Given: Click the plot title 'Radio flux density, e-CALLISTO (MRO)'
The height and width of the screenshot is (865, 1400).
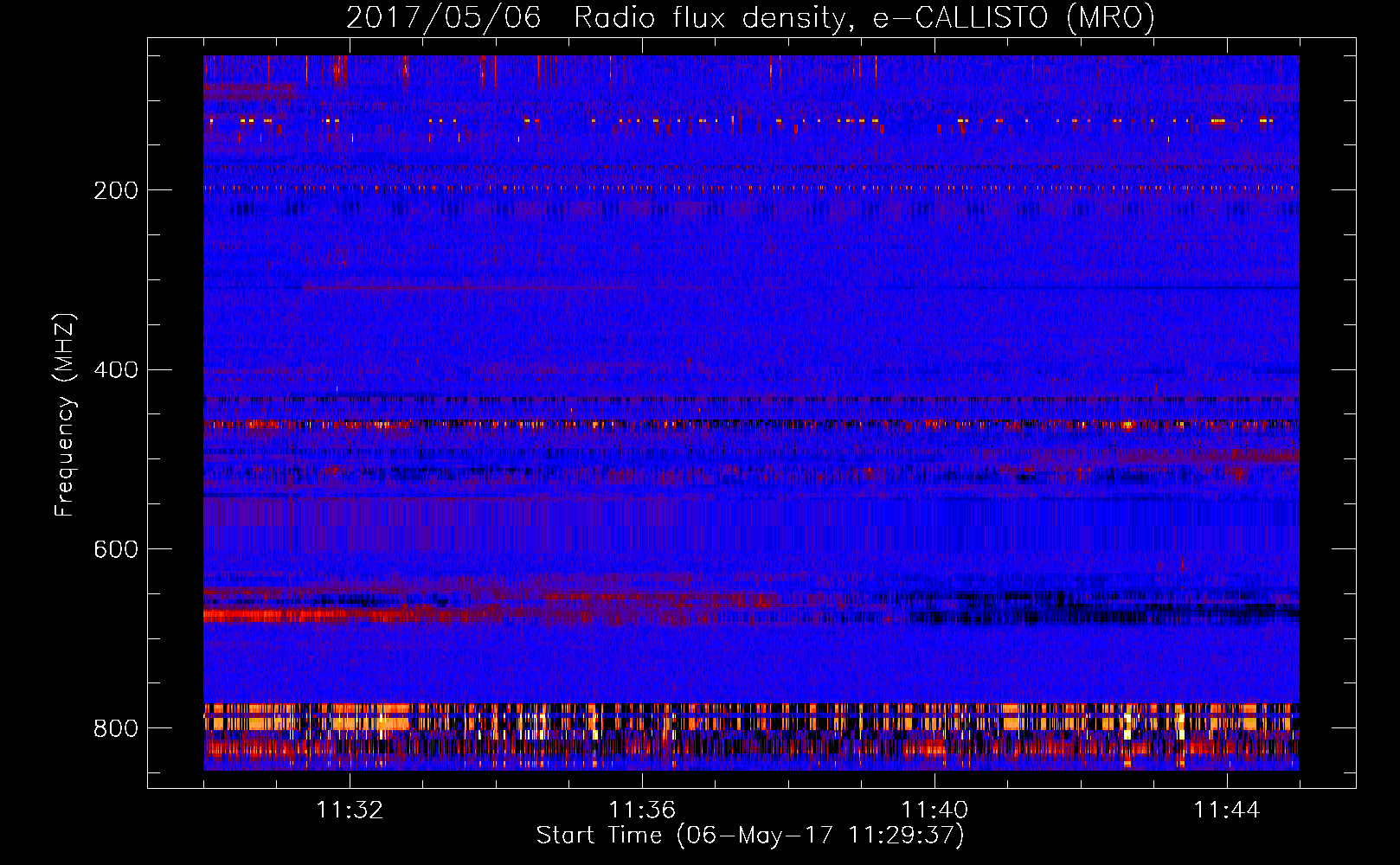Looking at the screenshot, I should point(864,18).
